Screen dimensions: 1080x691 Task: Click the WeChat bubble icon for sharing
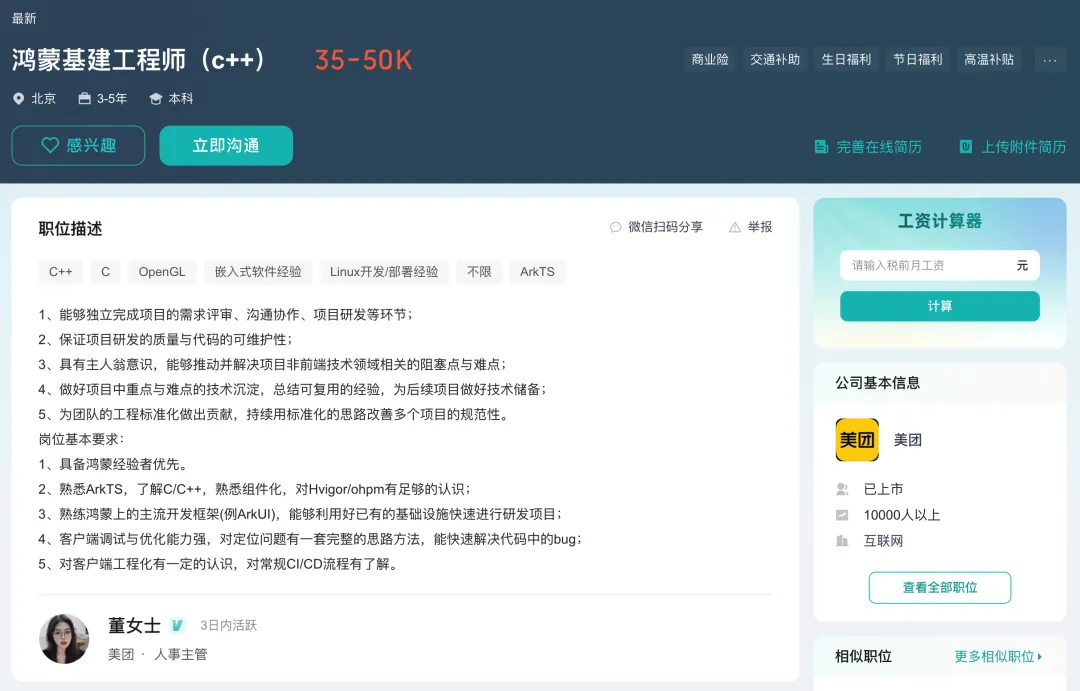tap(616, 227)
